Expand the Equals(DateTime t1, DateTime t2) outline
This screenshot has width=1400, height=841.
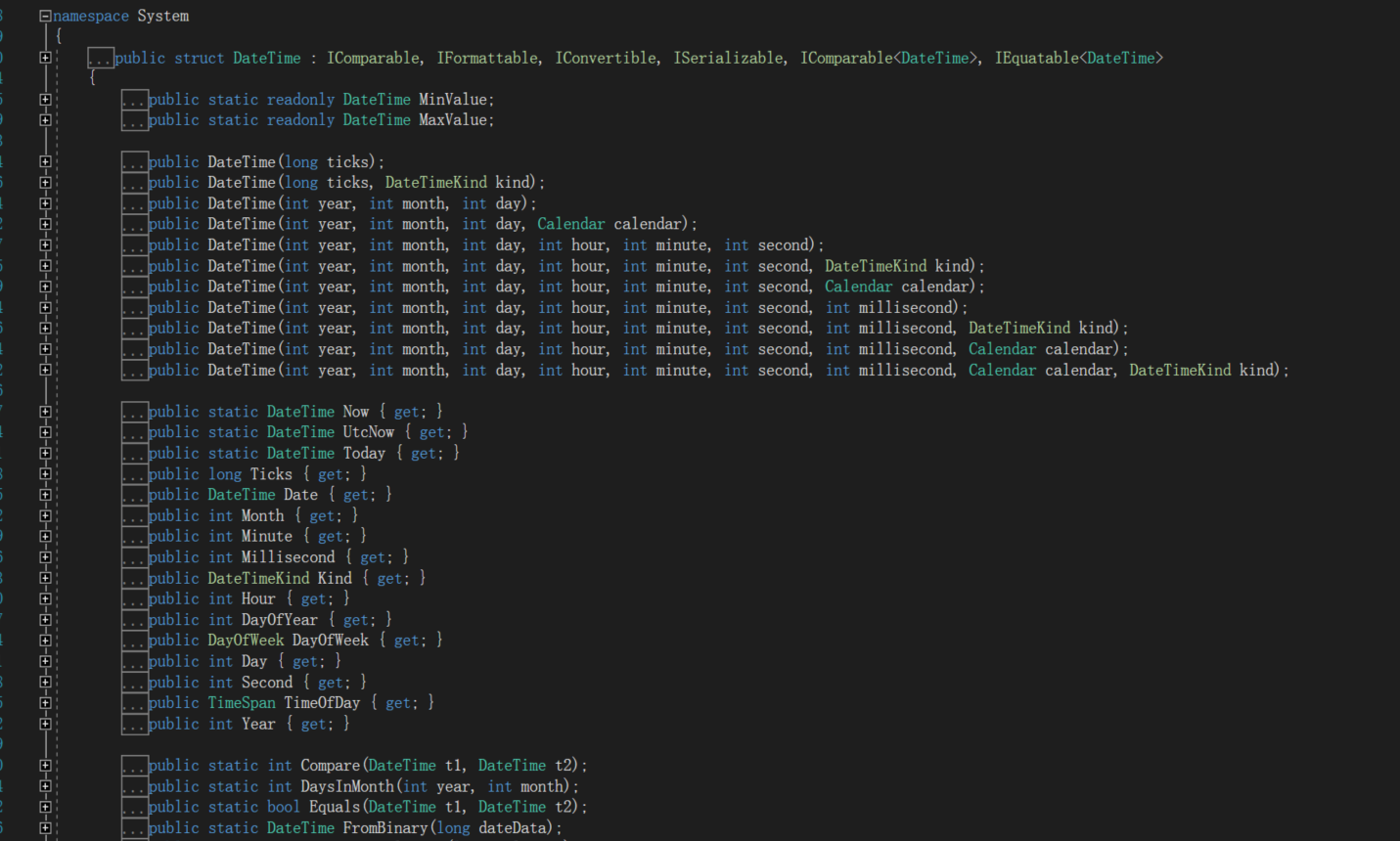[45, 807]
